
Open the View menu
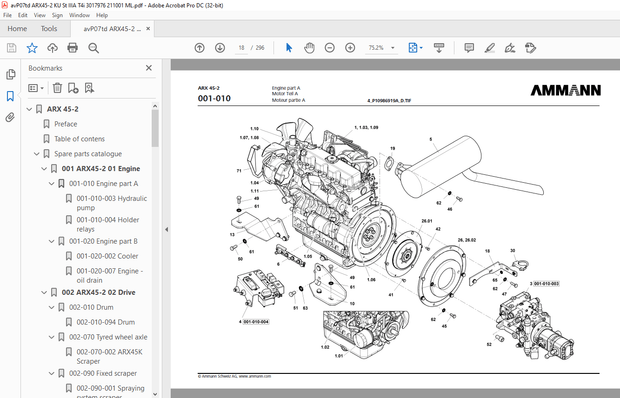[40, 15]
